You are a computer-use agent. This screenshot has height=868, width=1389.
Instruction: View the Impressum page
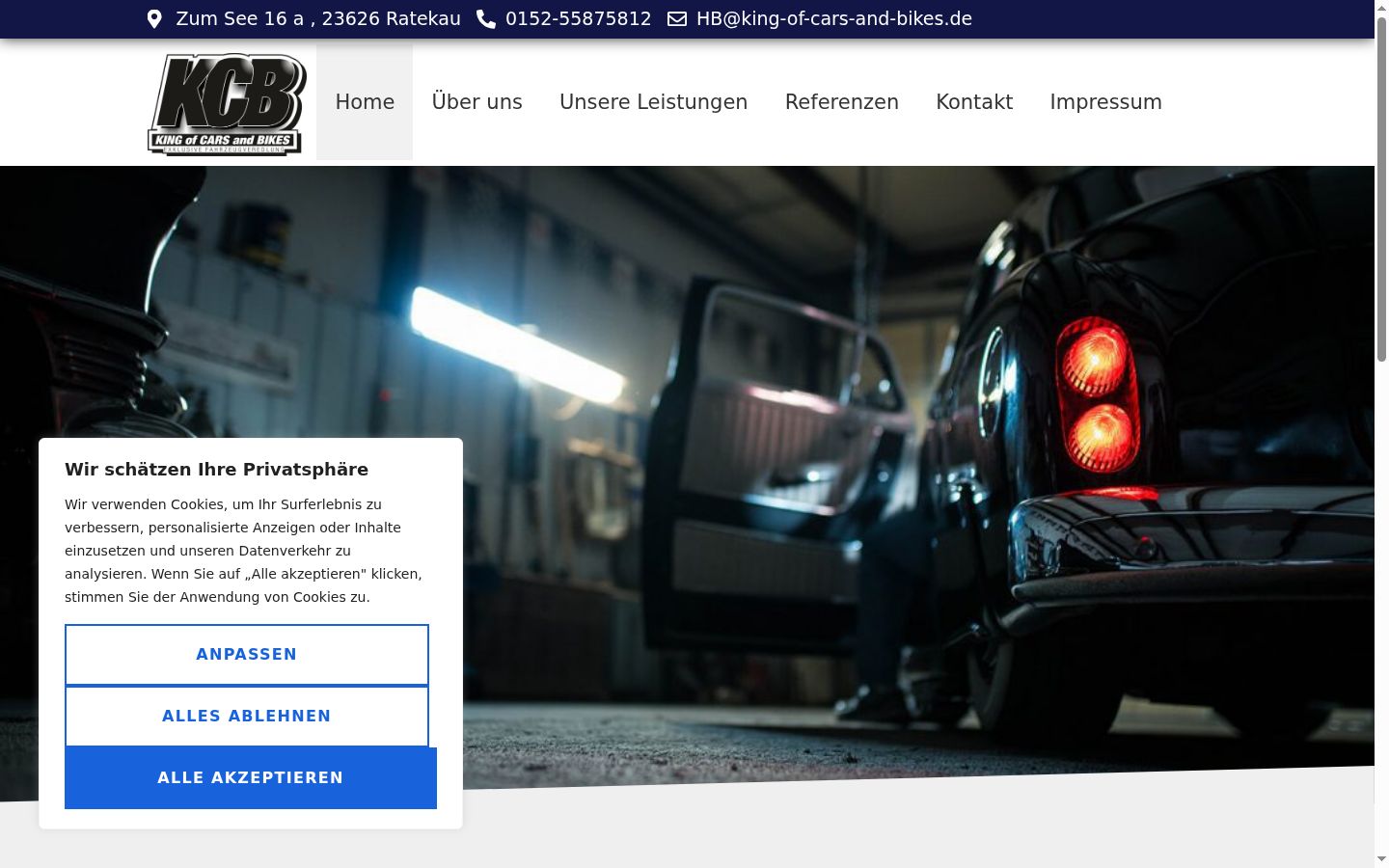point(1106,102)
